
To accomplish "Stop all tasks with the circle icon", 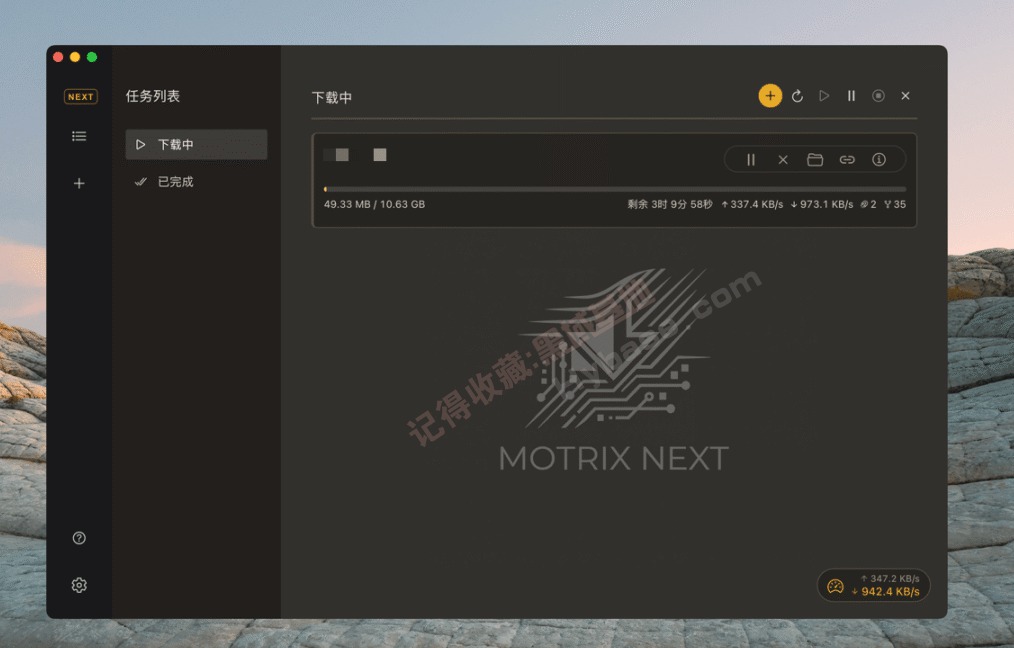I will point(878,96).
